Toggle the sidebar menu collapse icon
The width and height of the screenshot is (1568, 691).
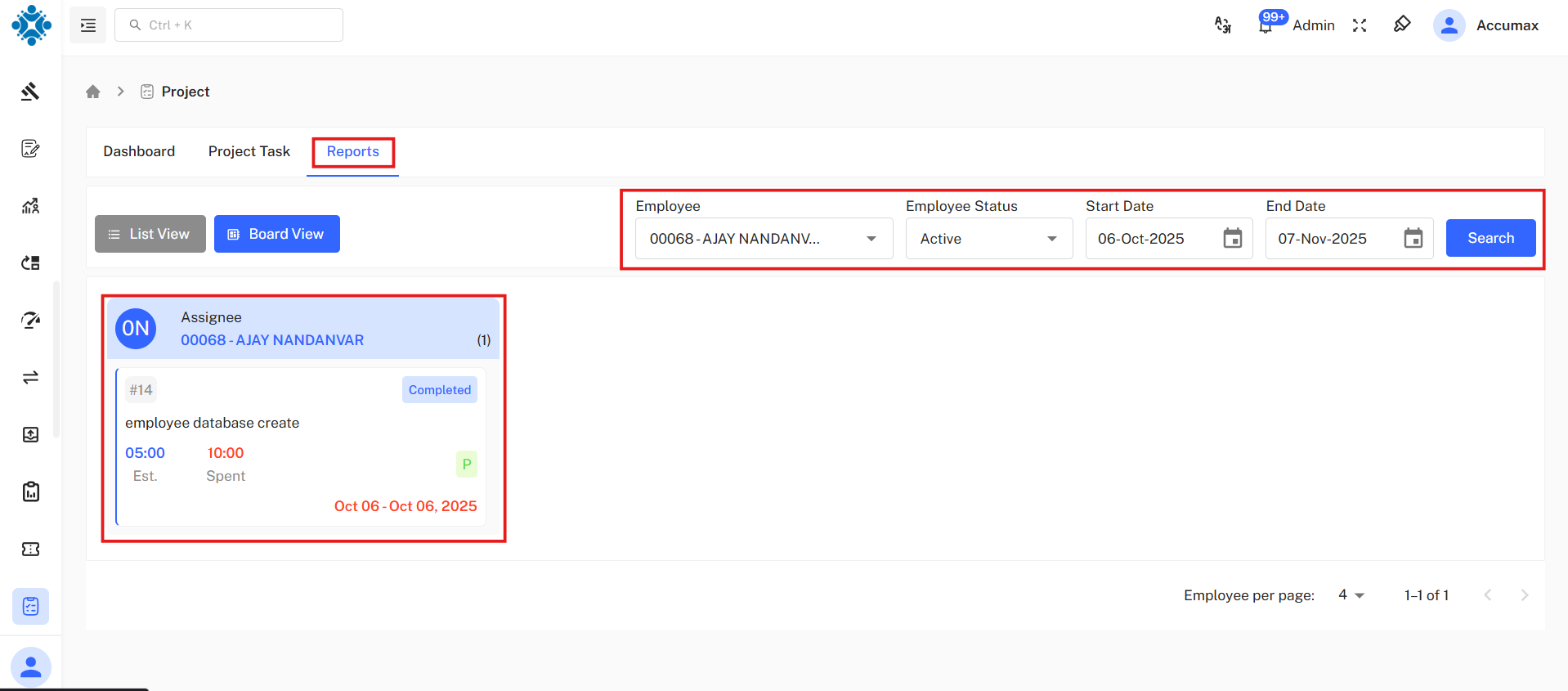click(88, 25)
